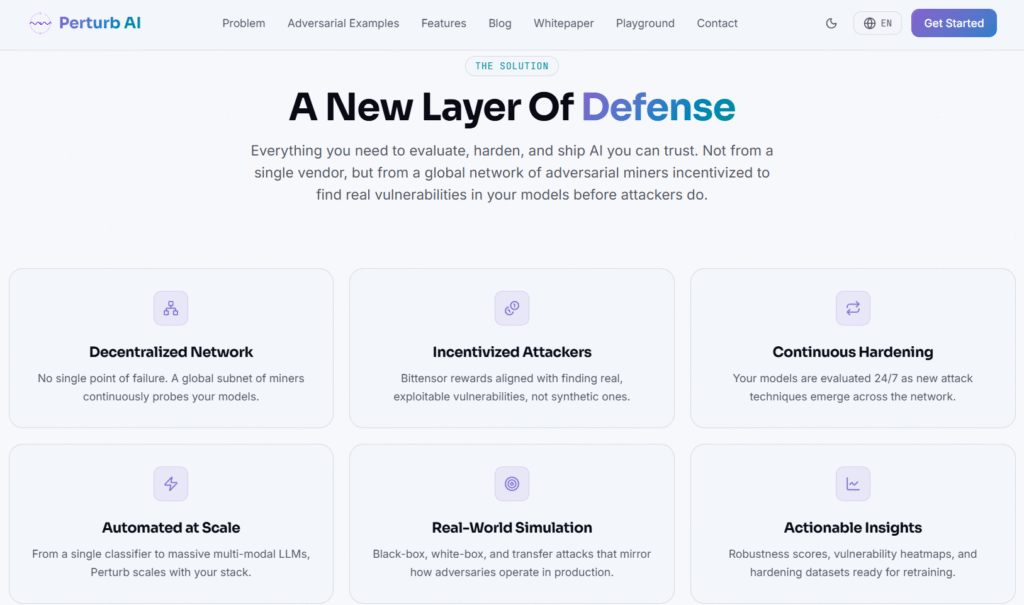Toggle dark mode with the moon icon
This screenshot has height=605, width=1024.
[x=831, y=24]
